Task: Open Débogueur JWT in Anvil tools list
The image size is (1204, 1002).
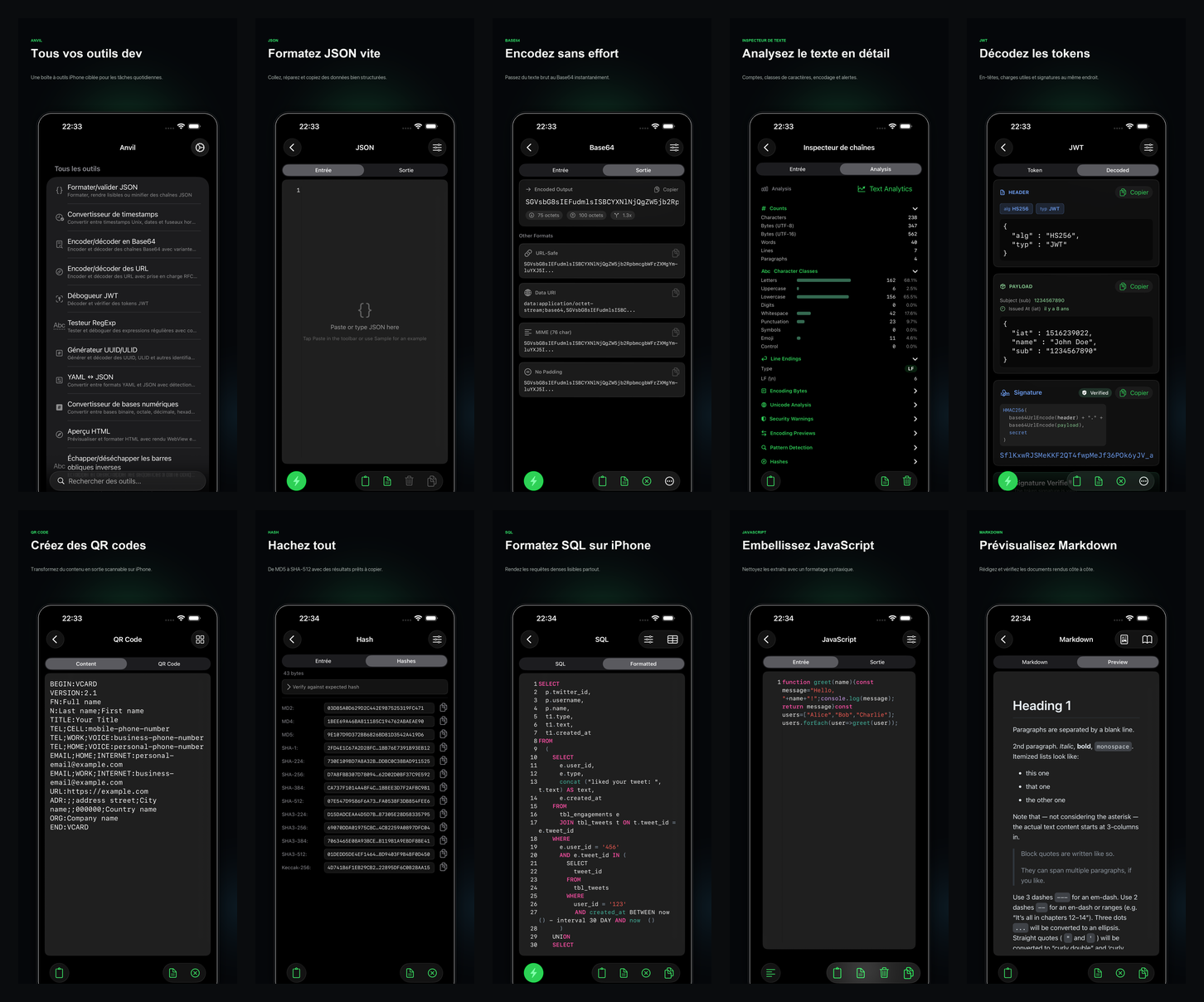Action: pos(128,299)
